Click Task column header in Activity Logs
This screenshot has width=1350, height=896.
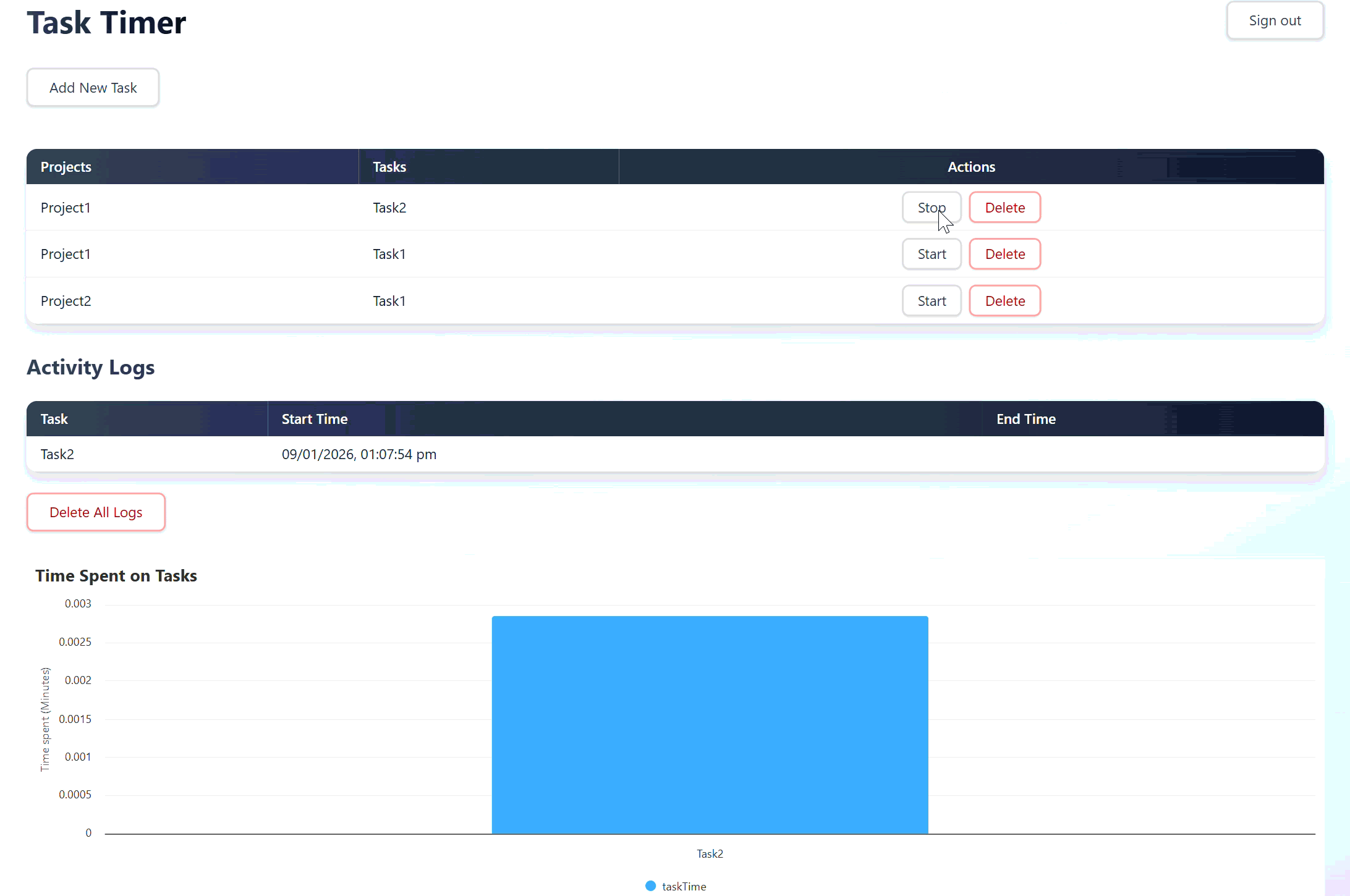(x=54, y=419)
